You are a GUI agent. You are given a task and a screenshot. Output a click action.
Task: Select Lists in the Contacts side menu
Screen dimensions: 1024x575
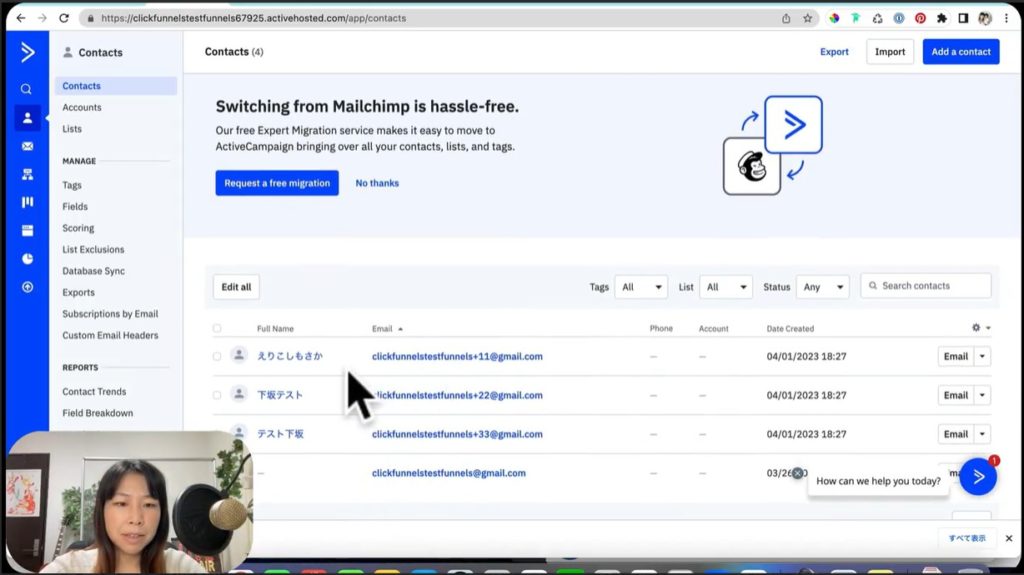click(72, 129)
